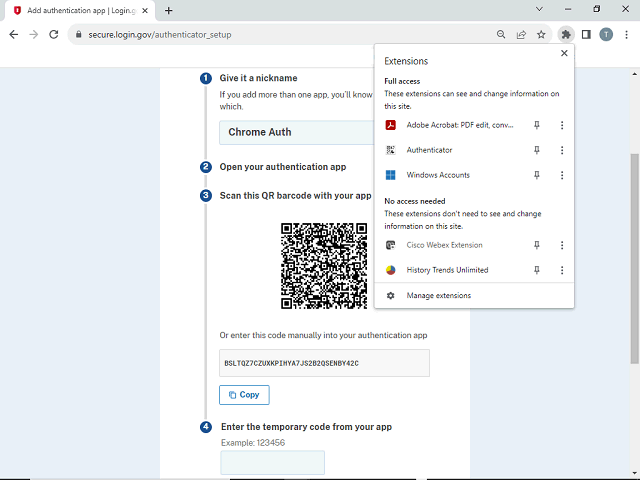Pin History Trends Unlimited to toolbar
Image resolution: width=640 pixels, height=480 pixels.
tap(537, 270)
